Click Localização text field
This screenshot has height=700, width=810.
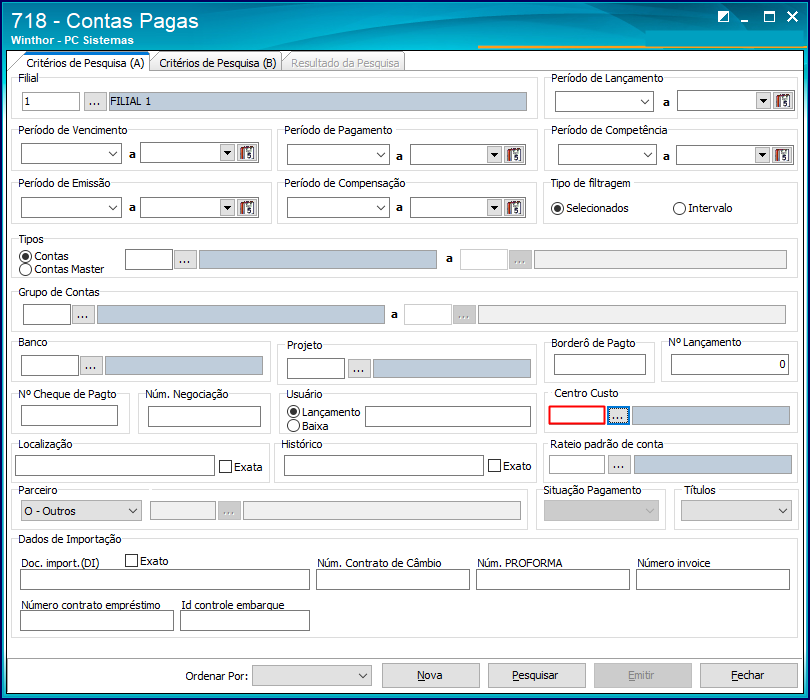tap(115, 465)
